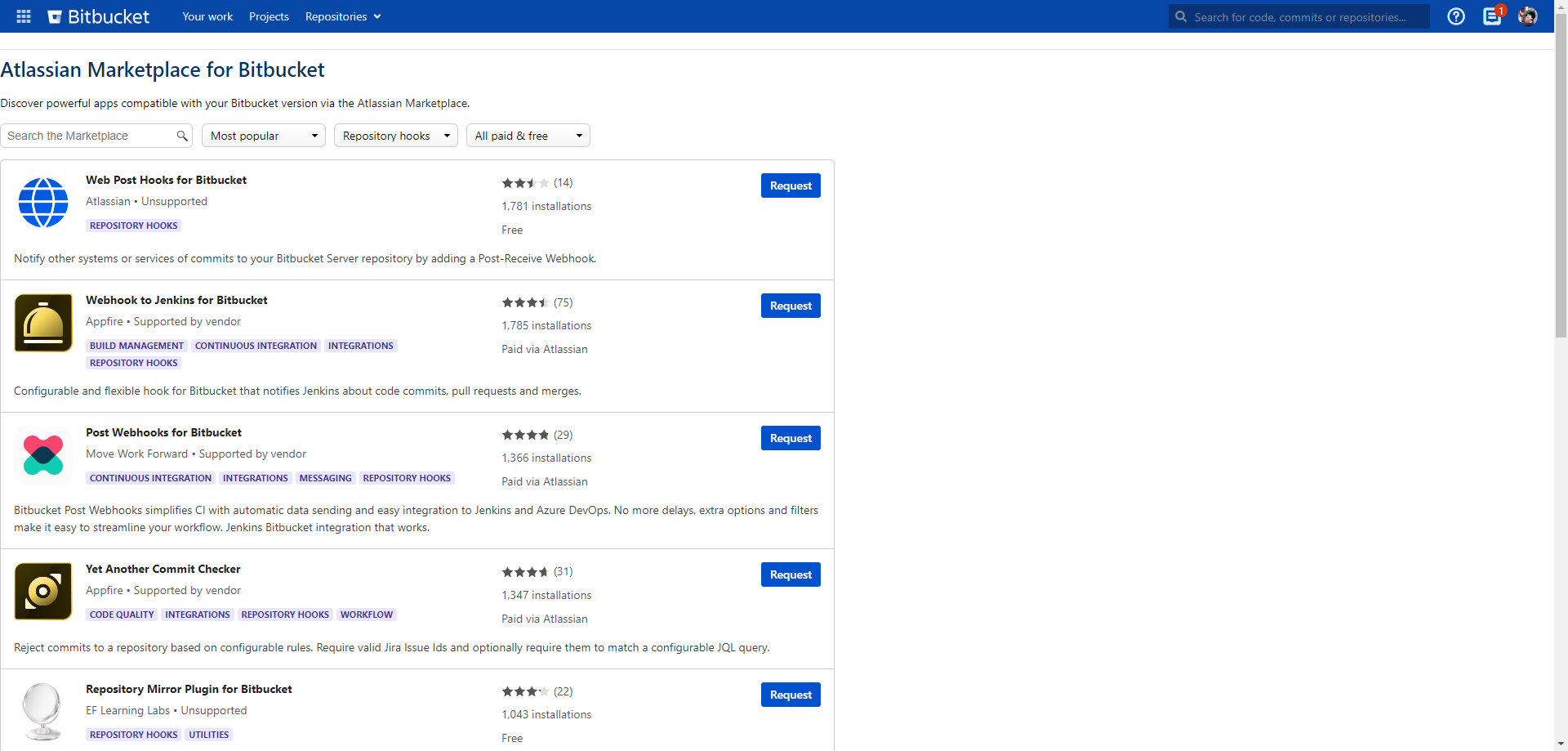This screenshot has width=1568, height=751.
Task: Click the Move Work Forward vendor text
Action: pos(137,454)
